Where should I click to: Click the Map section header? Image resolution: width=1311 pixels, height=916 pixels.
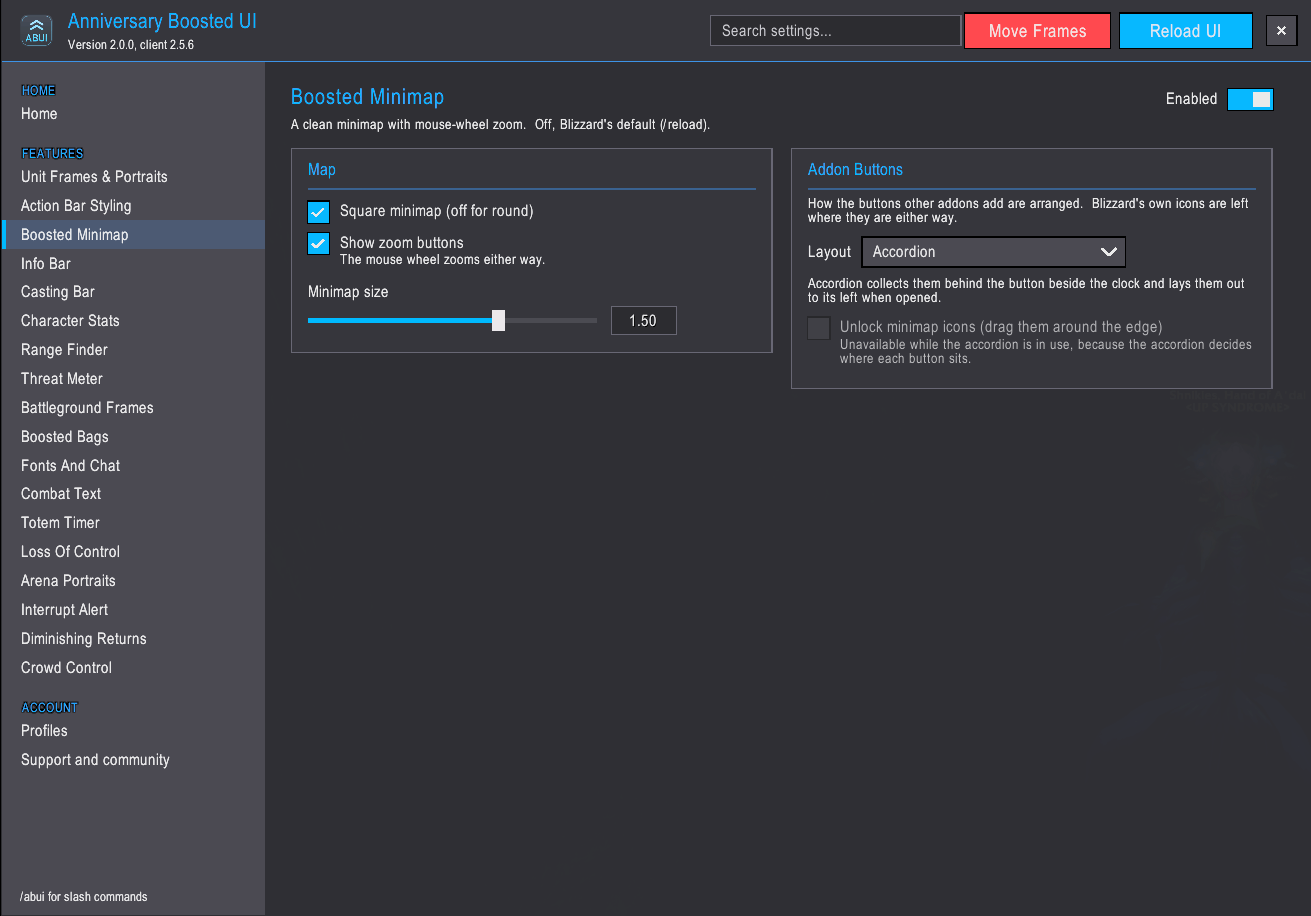[x=322, y=170]
